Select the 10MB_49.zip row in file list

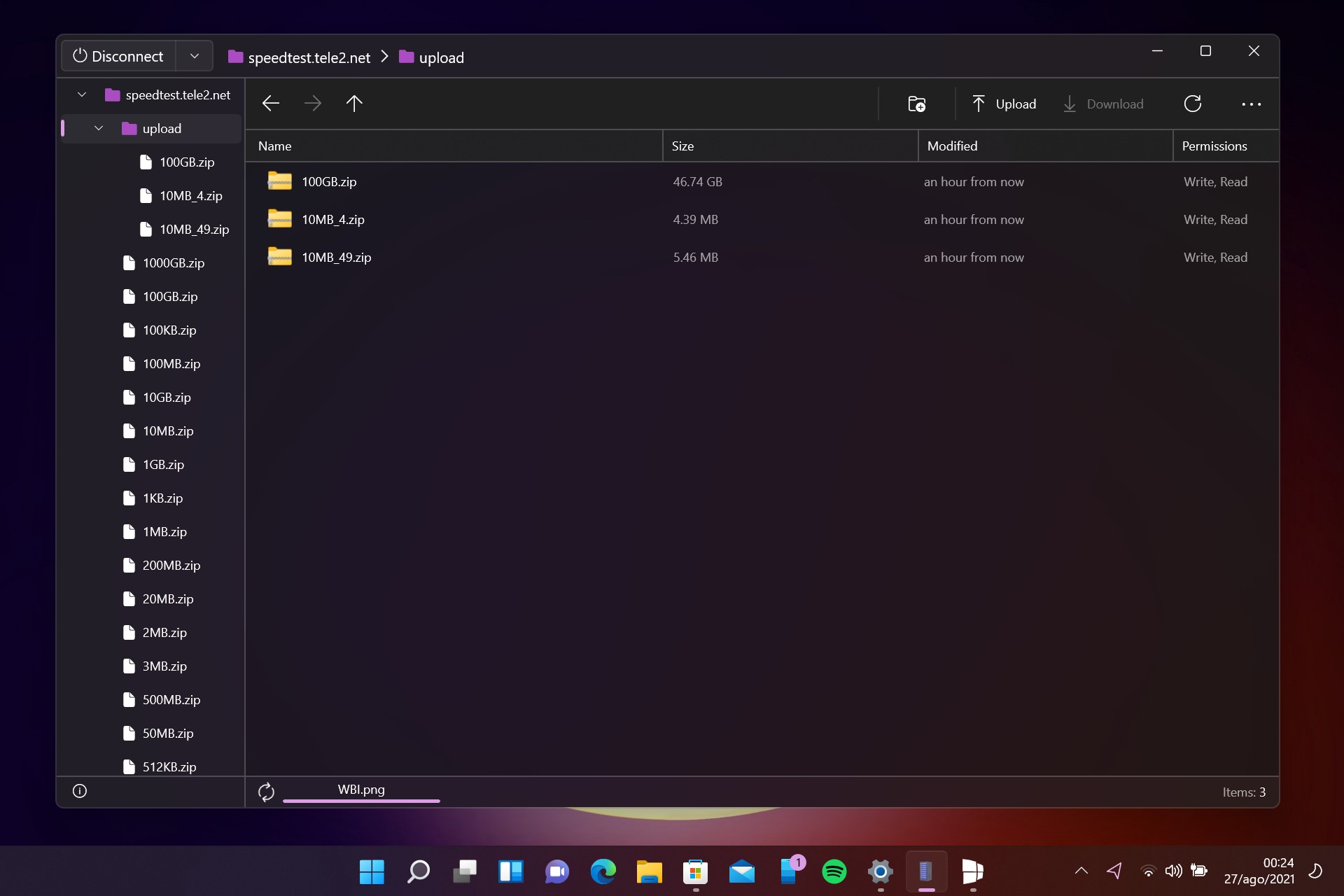(x=762, y=257)
